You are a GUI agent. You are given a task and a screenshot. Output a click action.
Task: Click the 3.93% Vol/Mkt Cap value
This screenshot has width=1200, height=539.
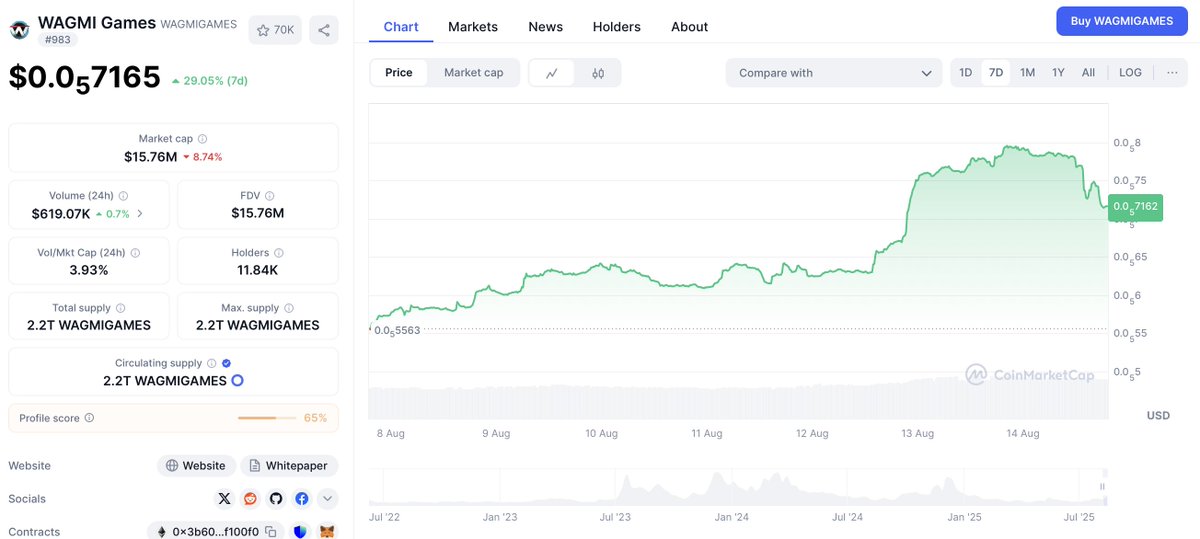89,270
